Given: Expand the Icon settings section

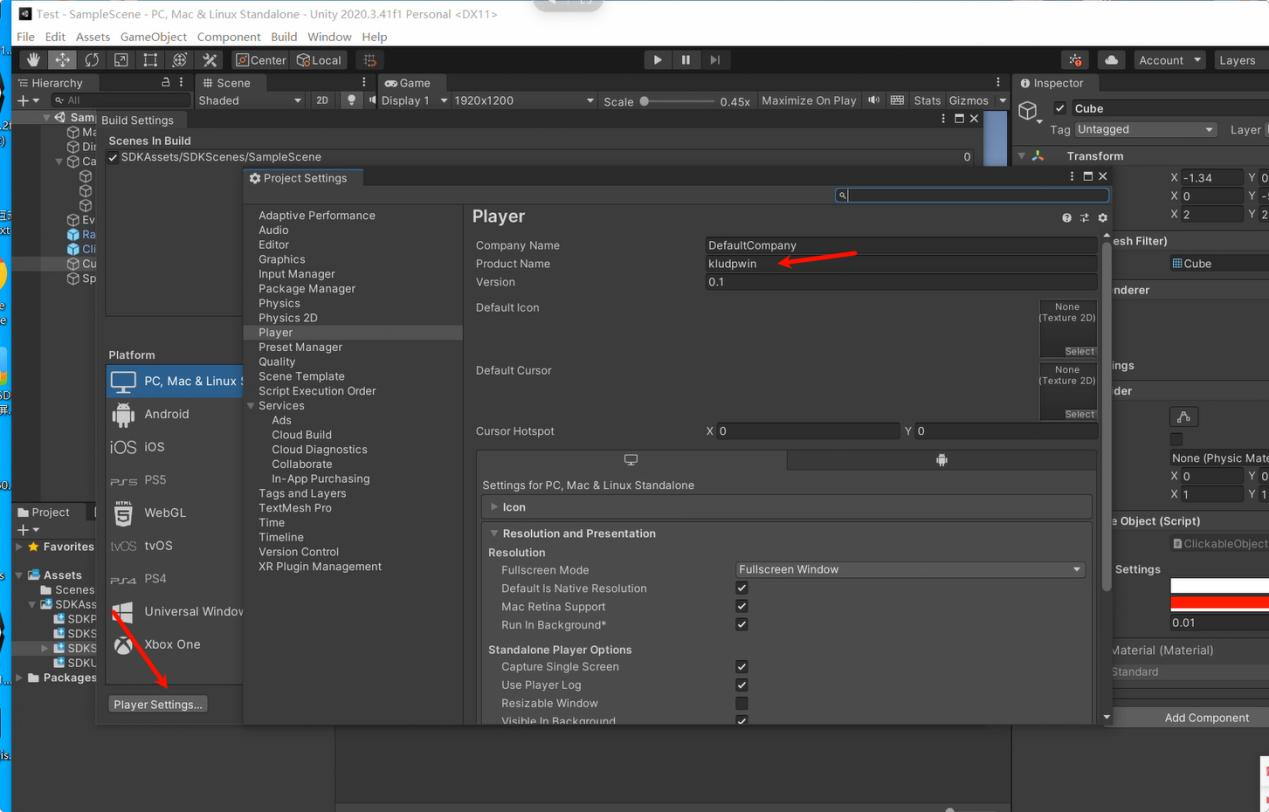Looking at the screenshot, I should pyautogui.click(x=496, y=507).
